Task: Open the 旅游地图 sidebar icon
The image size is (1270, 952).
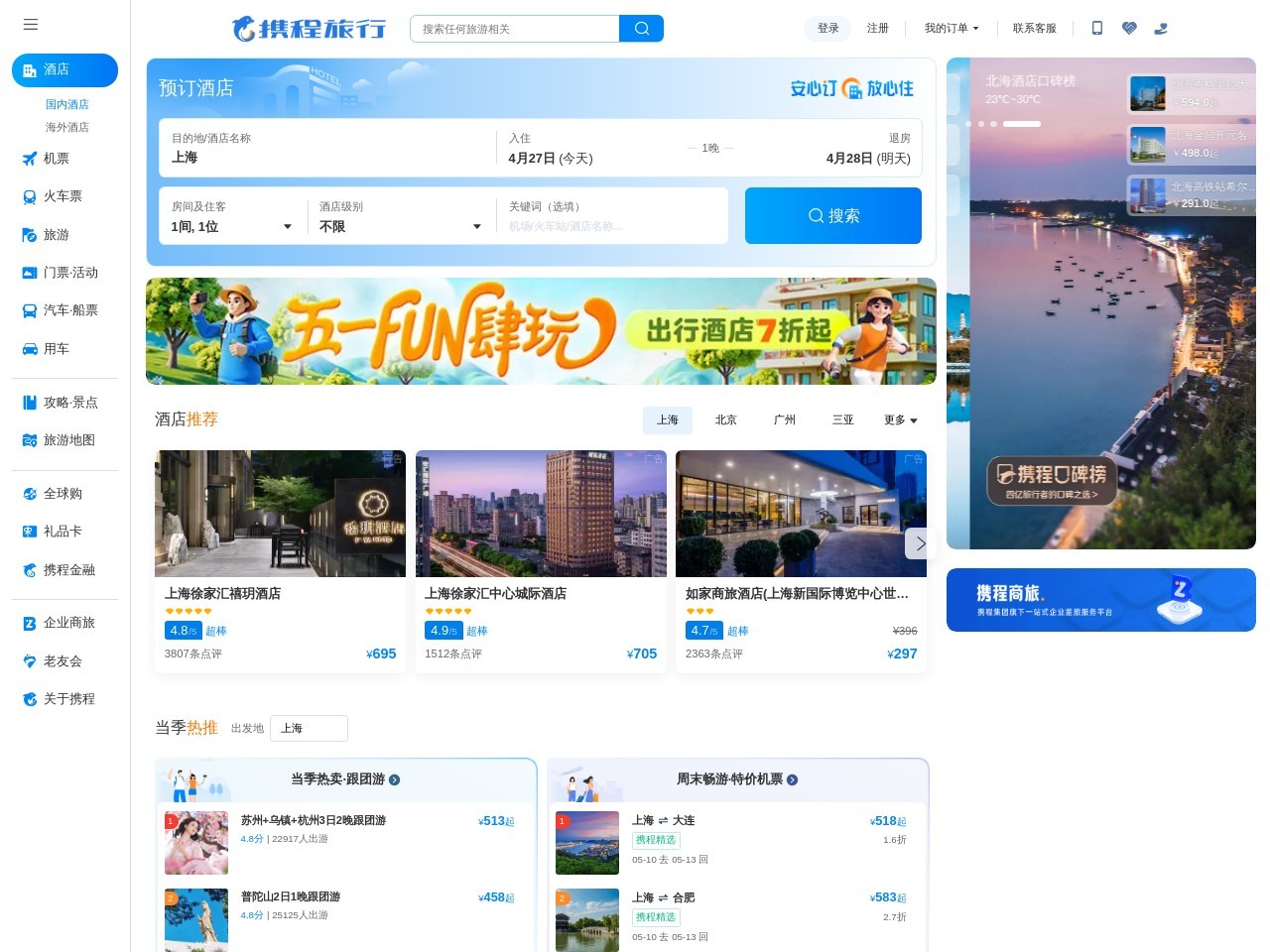Action: click(x=30, y=440)
